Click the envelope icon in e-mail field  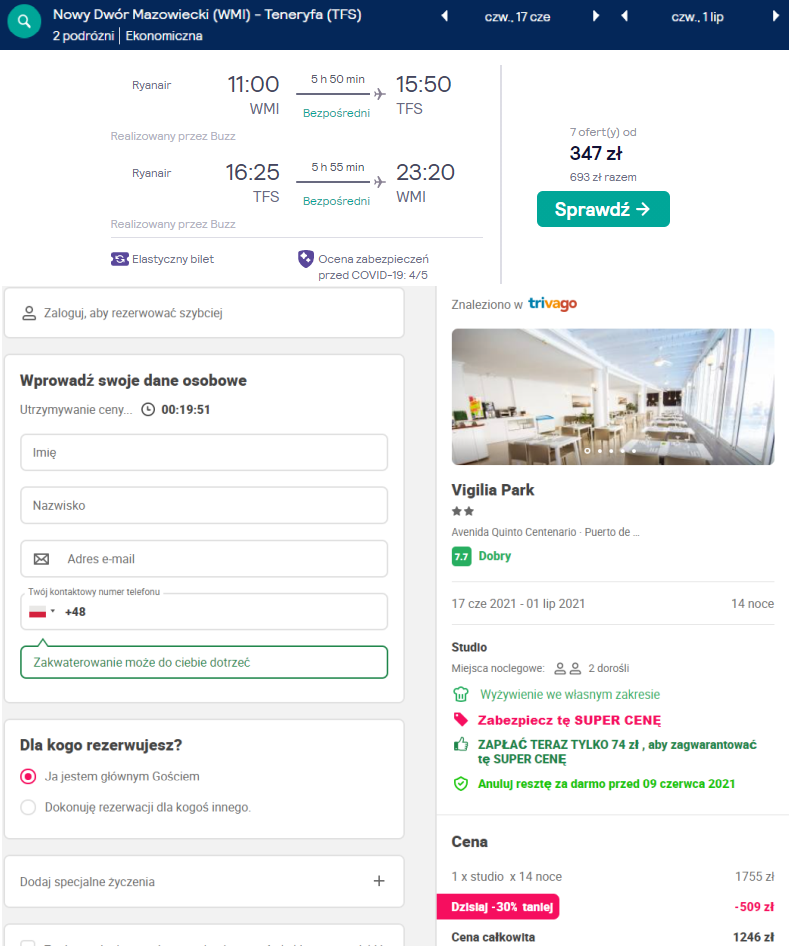42,559
